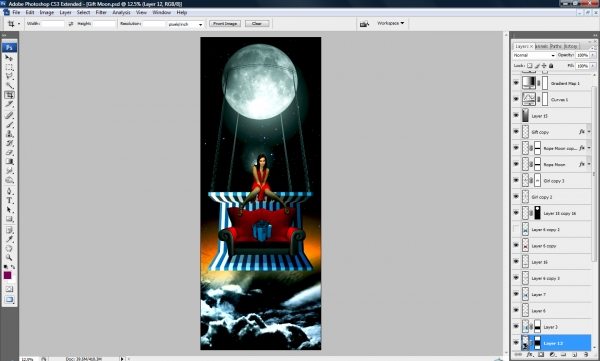Hide the Gift copy layer
This screenshot has height=361, width=600.
point(516,132)
